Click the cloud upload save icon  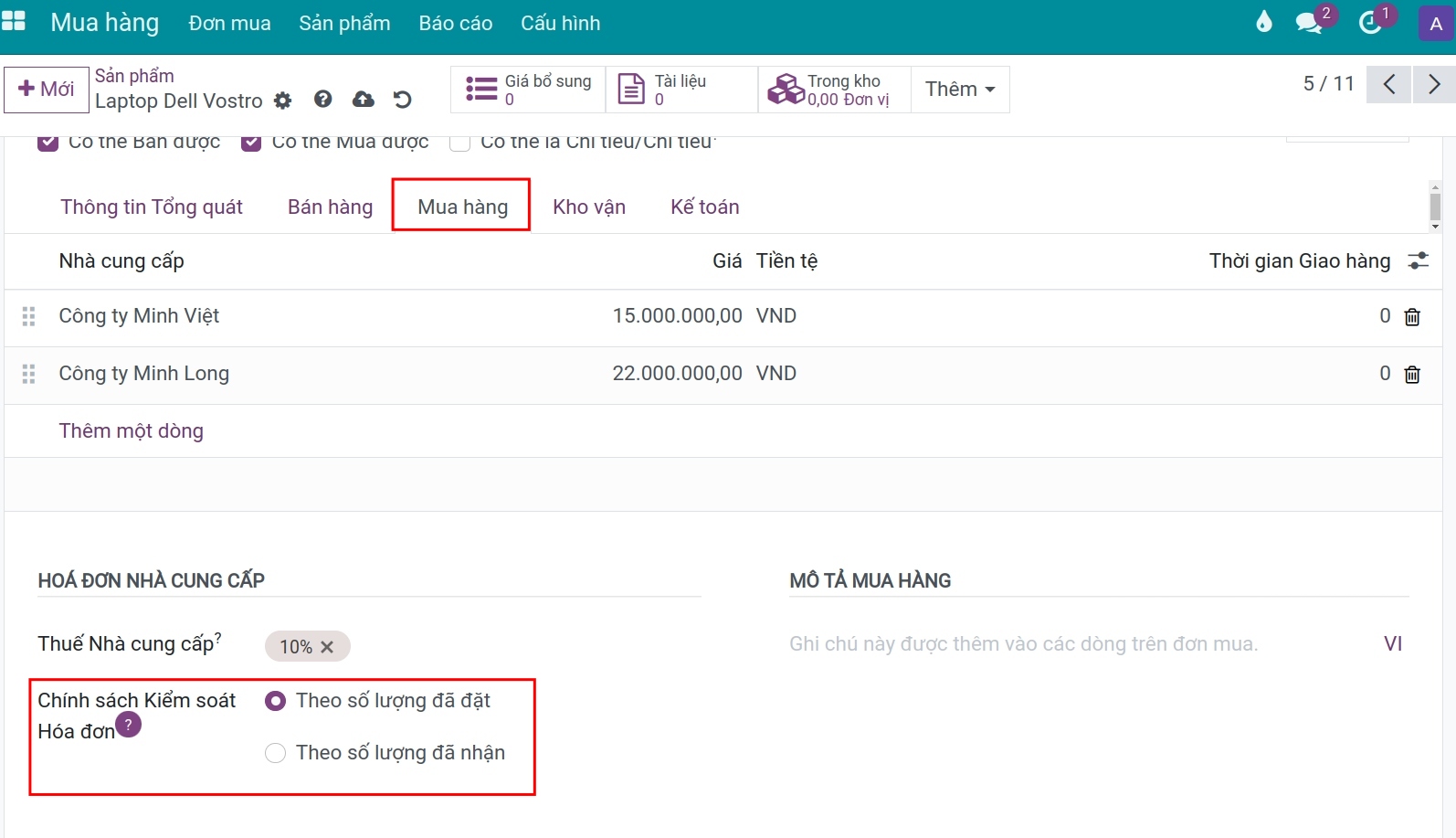(364, 99)
